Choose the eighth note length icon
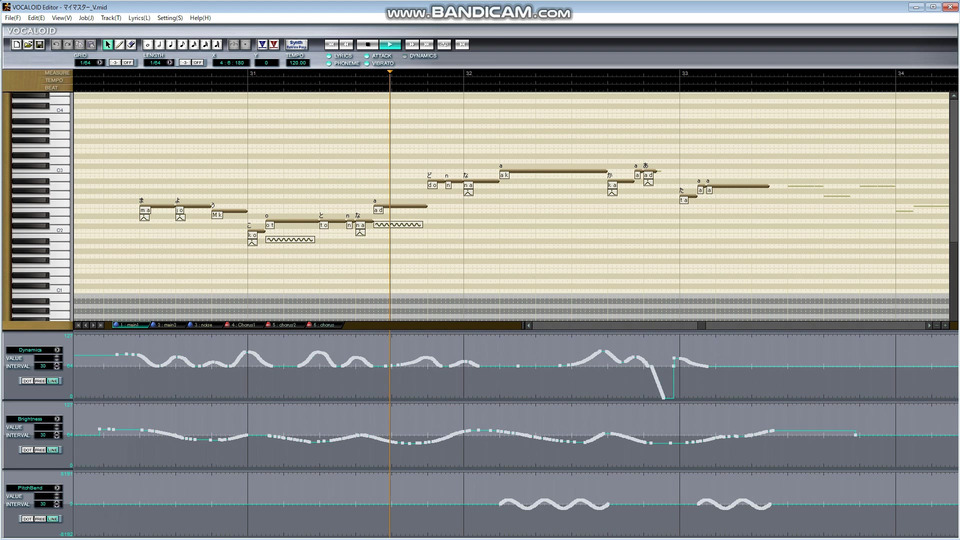 click(182, 45)
